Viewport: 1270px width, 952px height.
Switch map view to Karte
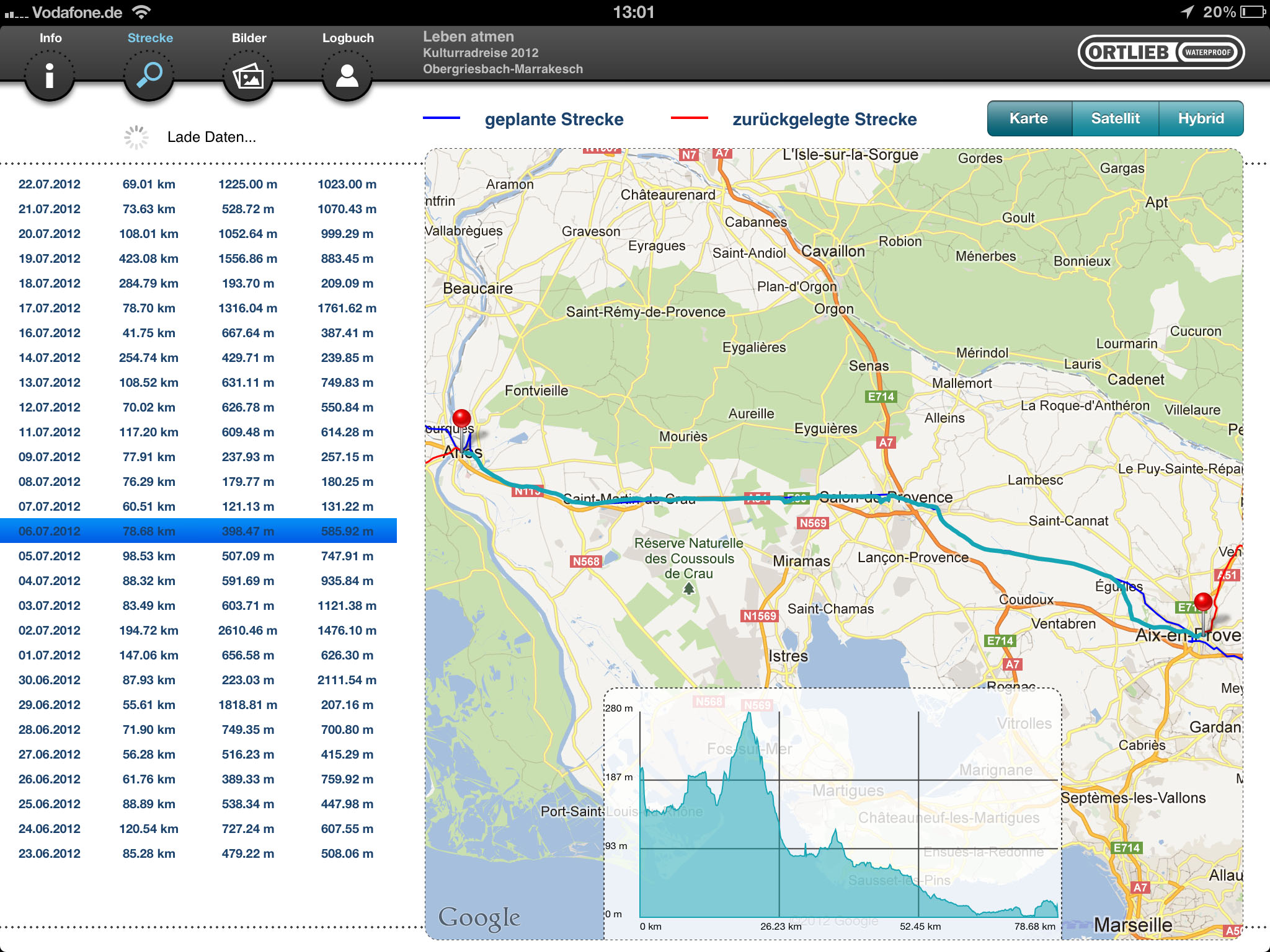point(1029,118)
